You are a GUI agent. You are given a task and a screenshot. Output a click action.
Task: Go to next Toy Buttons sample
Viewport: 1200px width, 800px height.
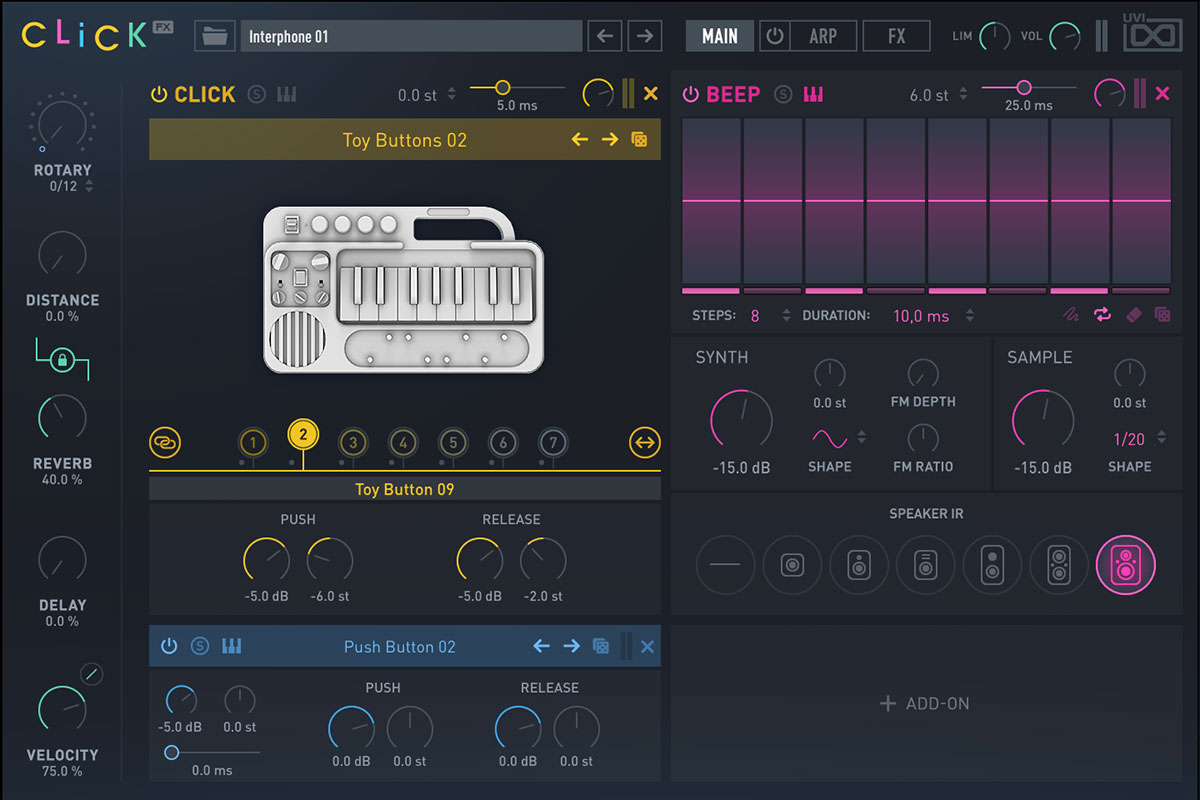[610, 140]
